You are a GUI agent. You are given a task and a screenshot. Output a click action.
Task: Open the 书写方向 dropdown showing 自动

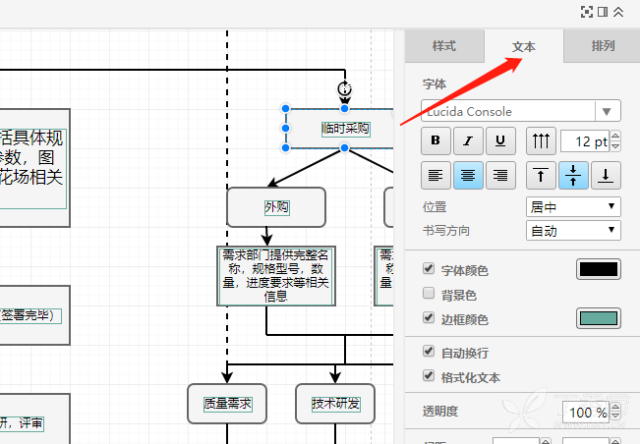click(x=573, y=231)
